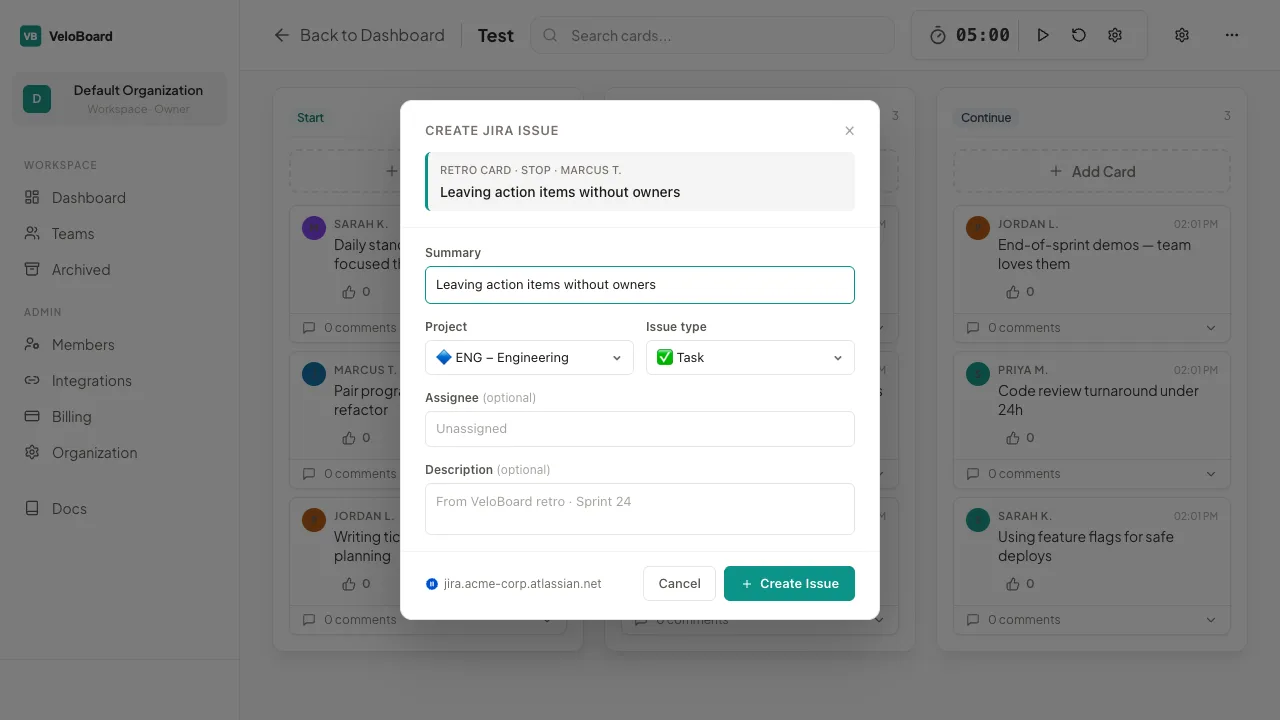Start the timer with play icon
1280x720 pixels.
(1043, 35)
